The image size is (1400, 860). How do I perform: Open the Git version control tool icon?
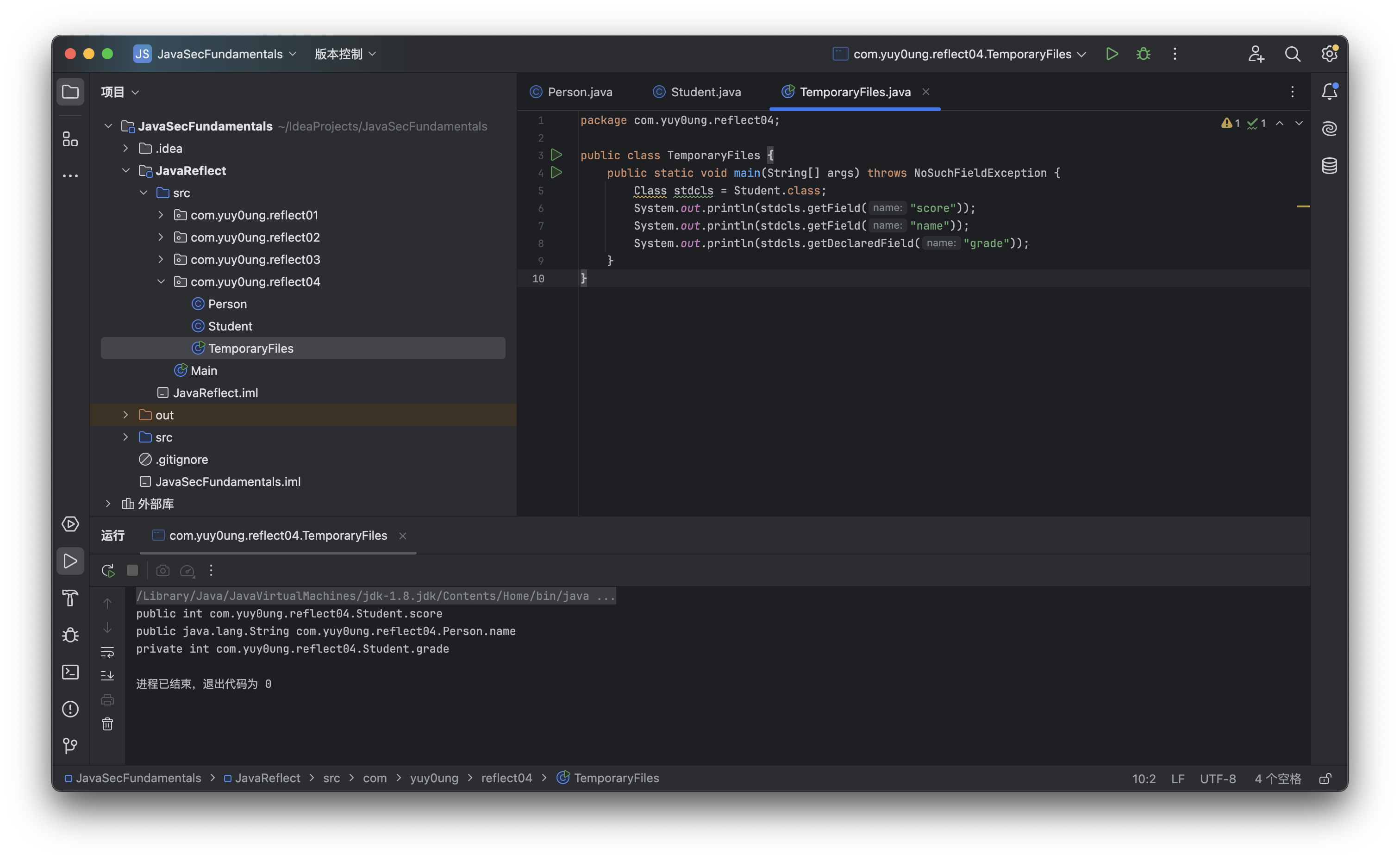70,746
